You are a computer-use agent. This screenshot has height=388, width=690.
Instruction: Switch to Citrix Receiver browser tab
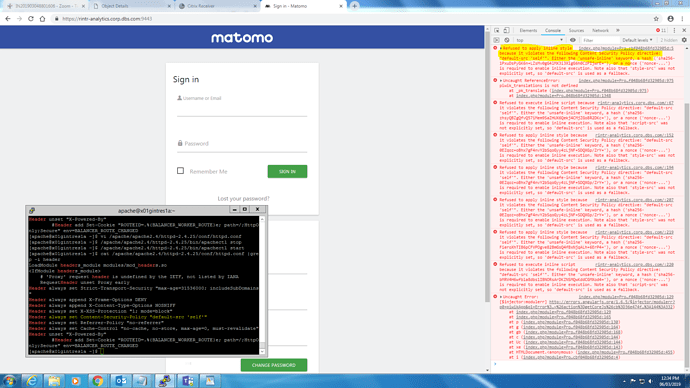tap(218, 6)
